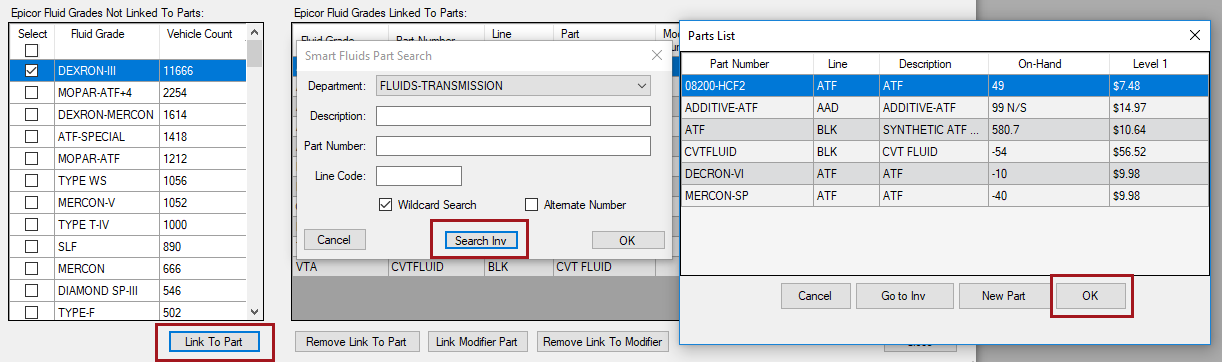1222x362 pixels.
Task: Enable the Alternate Number checkbox
Action: pos(532,205)
